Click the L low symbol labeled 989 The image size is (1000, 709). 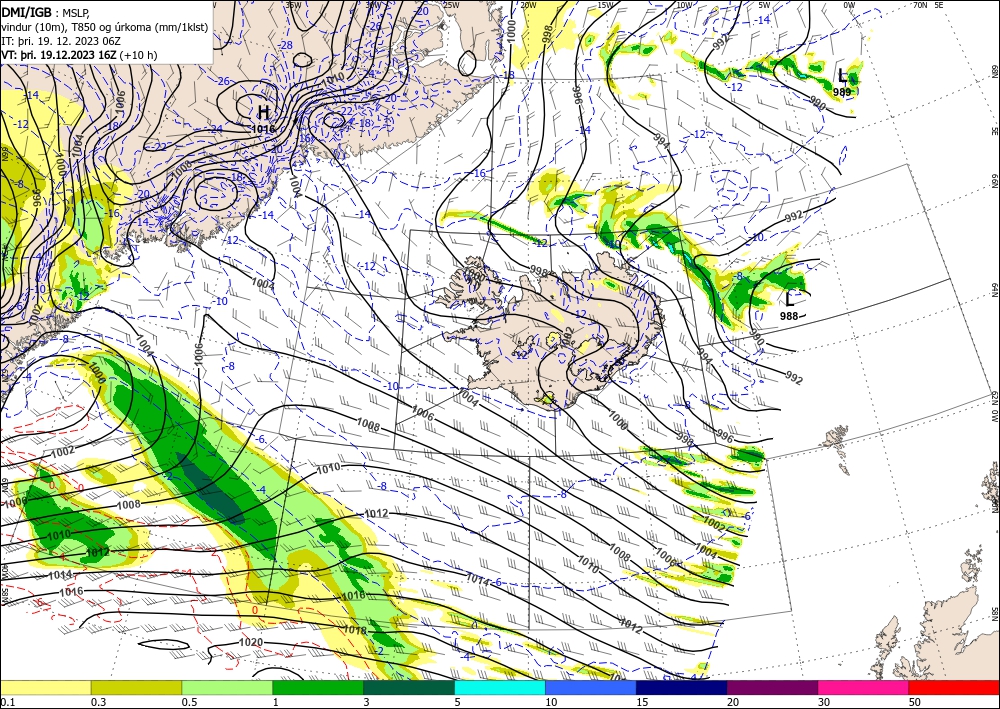(843, 77)
